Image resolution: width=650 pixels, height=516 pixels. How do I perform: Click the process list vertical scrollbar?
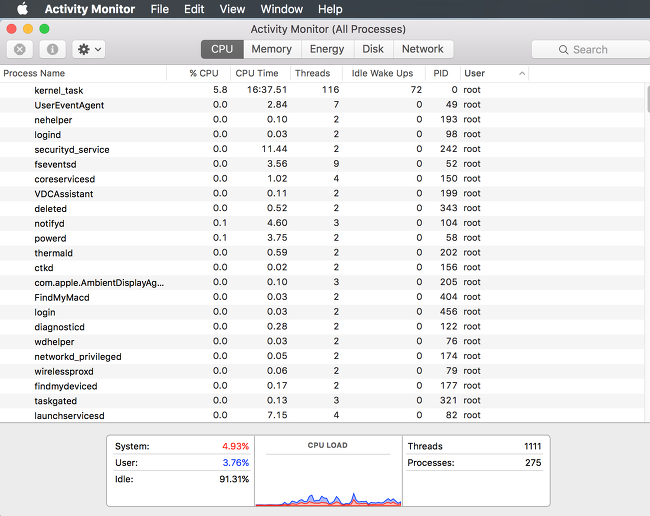pos(647,99)
